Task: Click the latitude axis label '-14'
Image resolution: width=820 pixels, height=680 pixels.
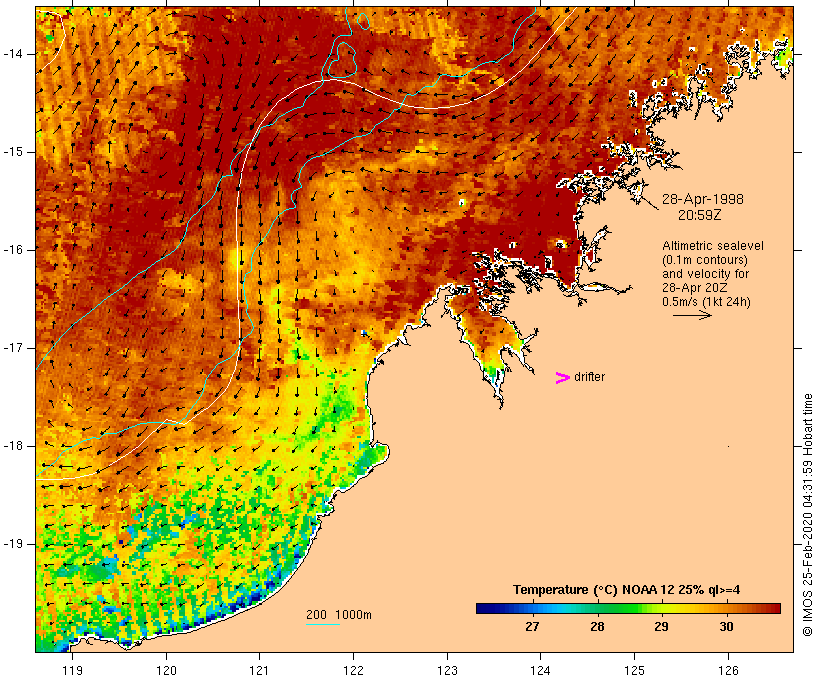Action: (13, 54)
